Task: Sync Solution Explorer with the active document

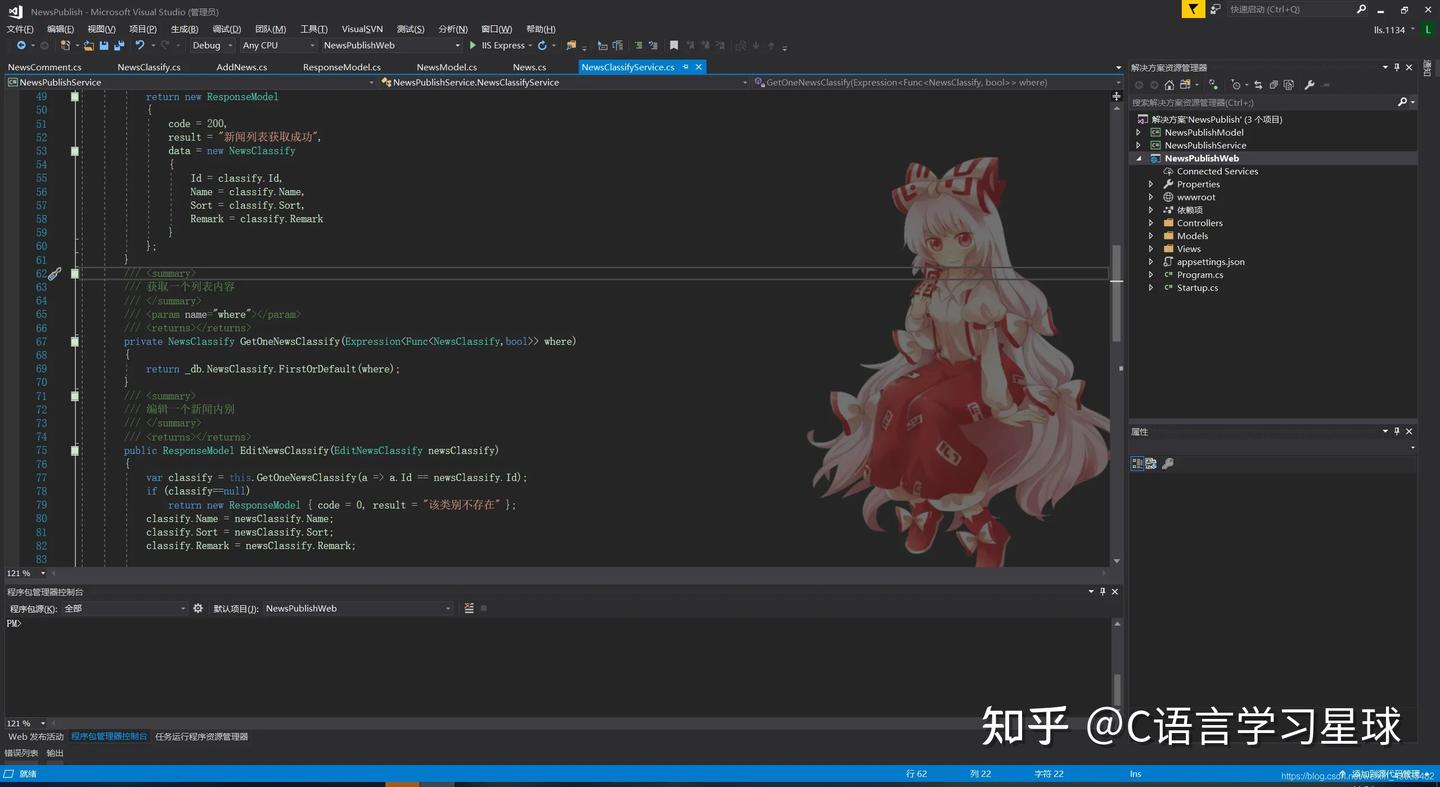Action: point(1258,85)
